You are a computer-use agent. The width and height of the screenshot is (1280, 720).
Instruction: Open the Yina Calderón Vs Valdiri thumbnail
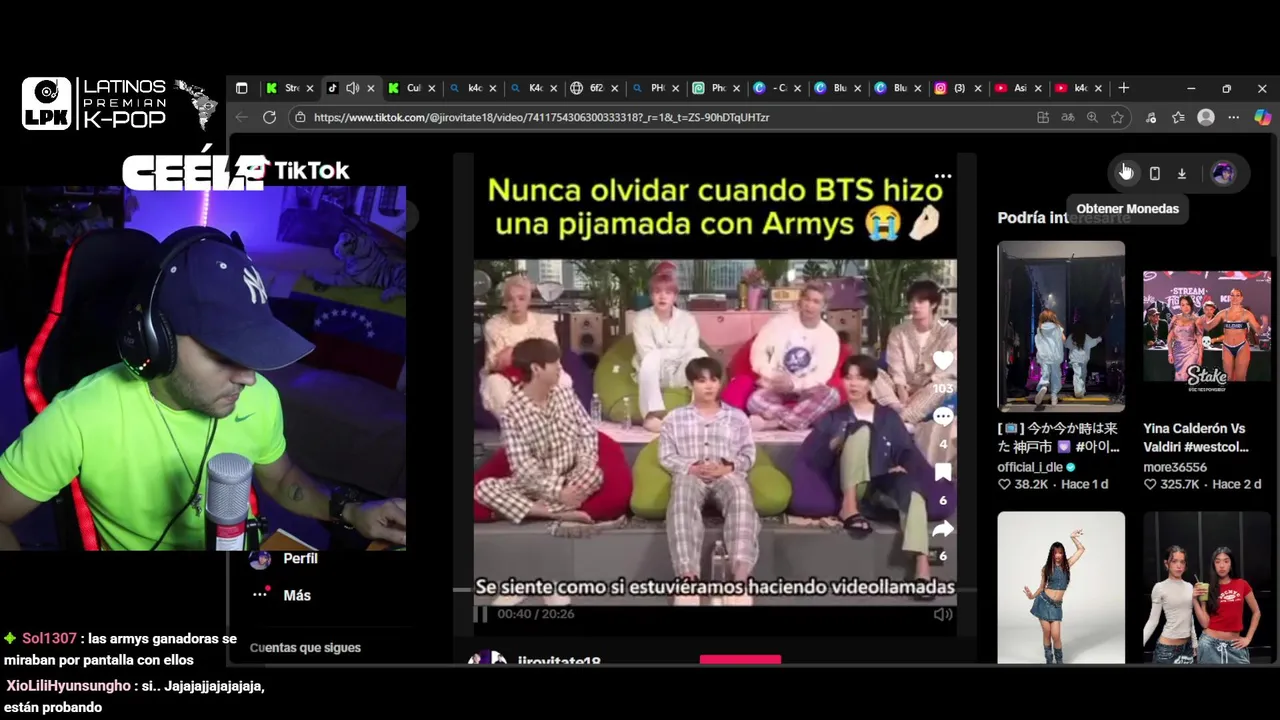tap(1207, 326)
